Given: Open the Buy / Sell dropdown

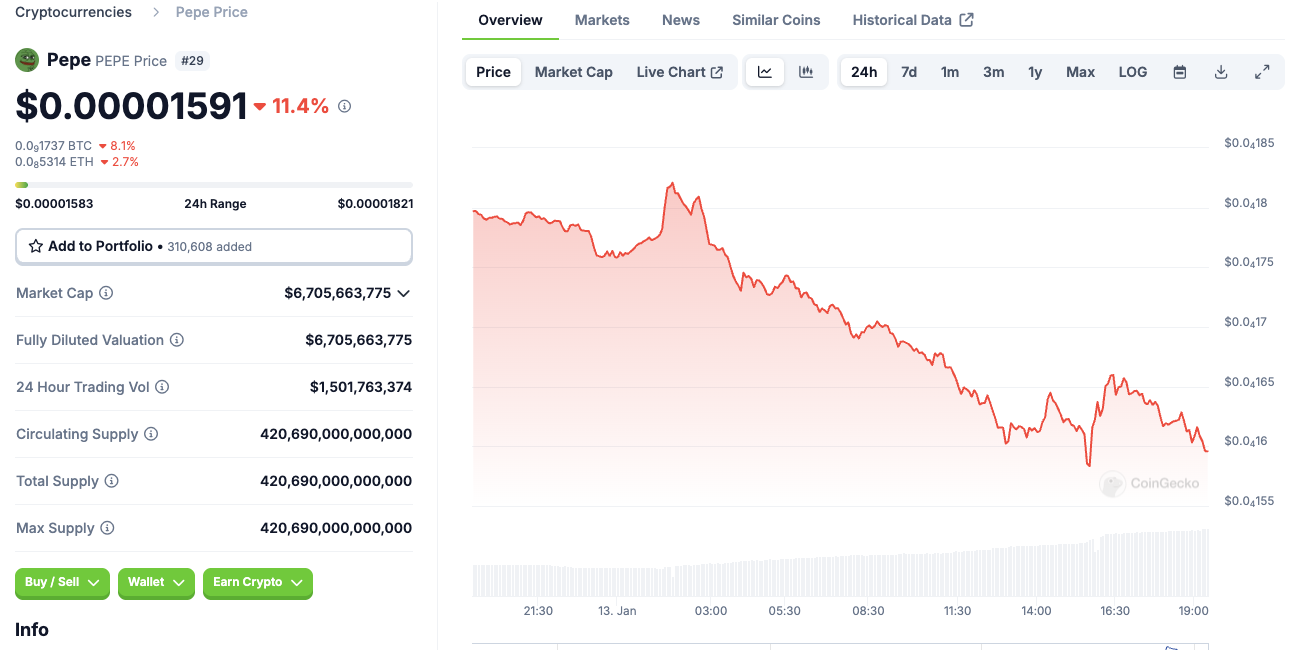Looking at the screenshot, I should pos(62,582).
